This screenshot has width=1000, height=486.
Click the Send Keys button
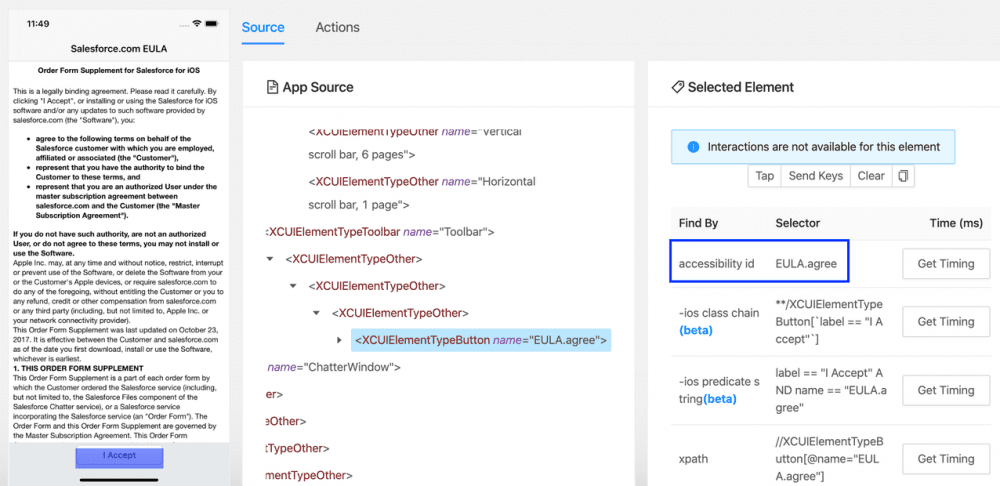[x=816, y=176]
